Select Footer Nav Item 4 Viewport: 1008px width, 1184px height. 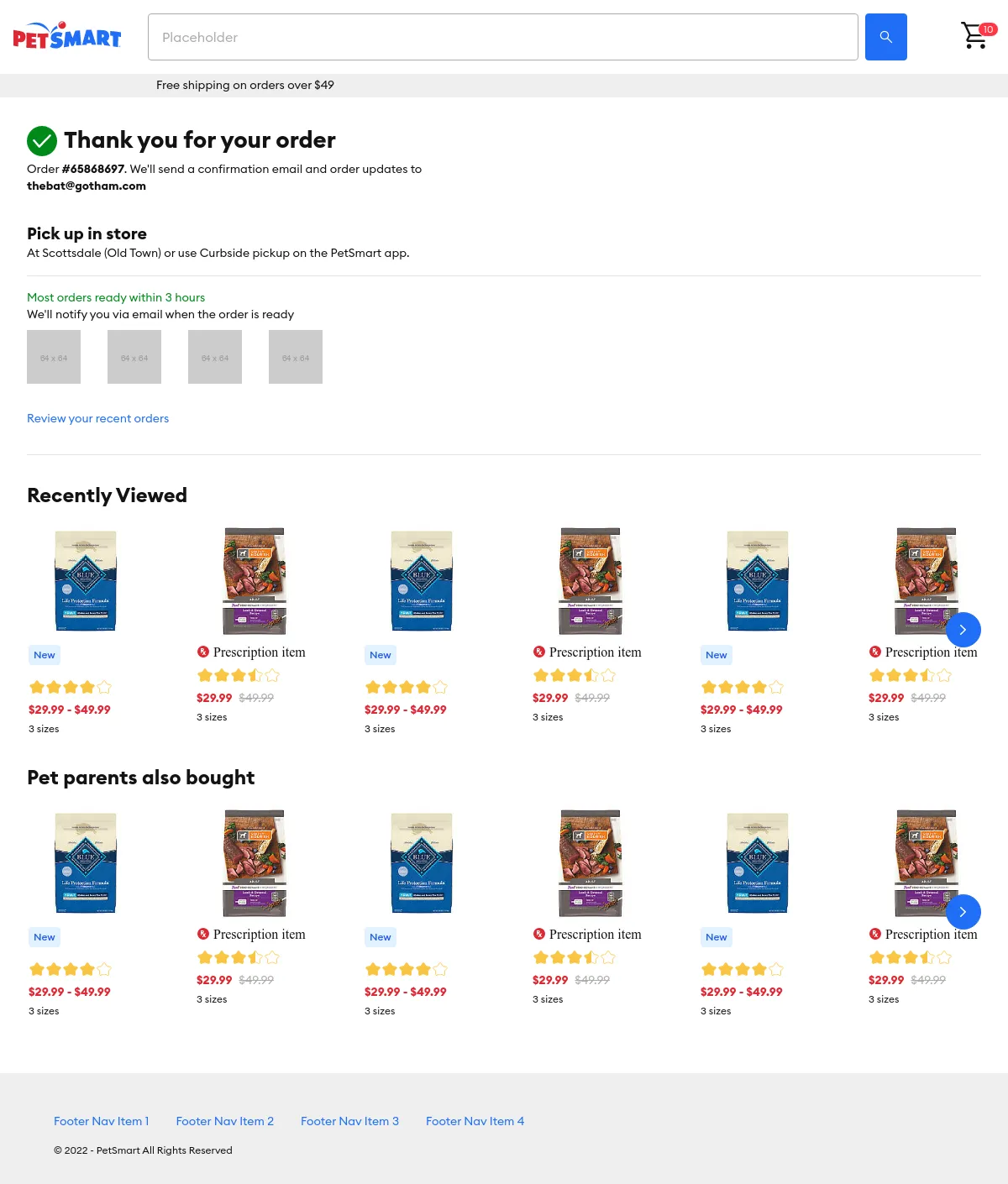(475, 1121)
